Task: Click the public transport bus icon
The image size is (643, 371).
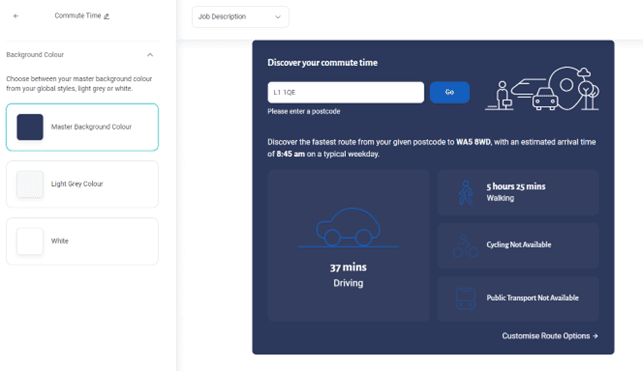Action: (466, 298)
